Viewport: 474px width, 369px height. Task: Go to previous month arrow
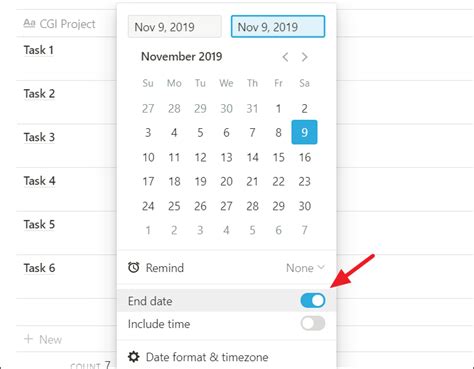[285, 57]
